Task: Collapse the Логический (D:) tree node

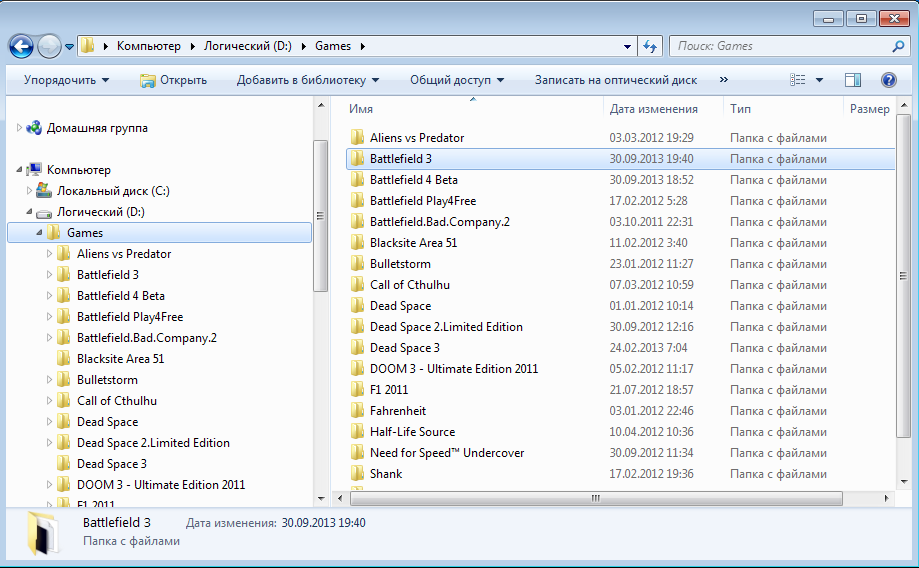Action: (x=29, y=212)
